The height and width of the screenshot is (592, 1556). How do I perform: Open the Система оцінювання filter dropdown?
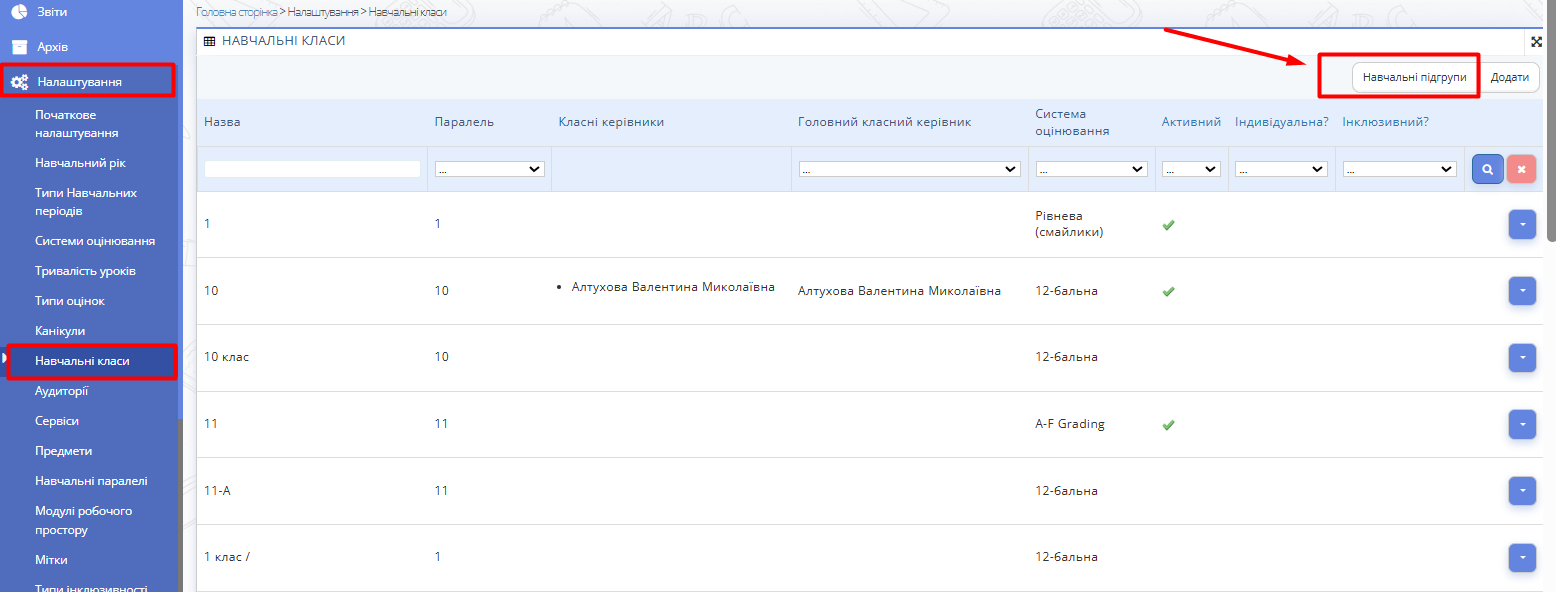1091,170
